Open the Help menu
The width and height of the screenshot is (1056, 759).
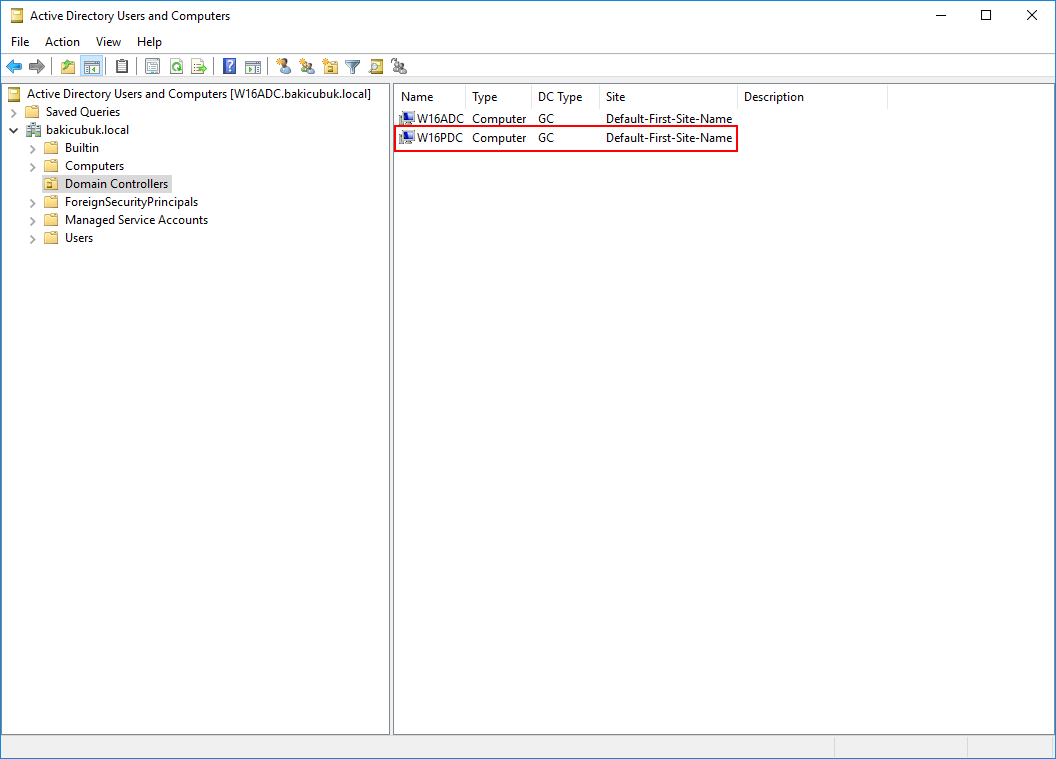click(x=150, y=42)
